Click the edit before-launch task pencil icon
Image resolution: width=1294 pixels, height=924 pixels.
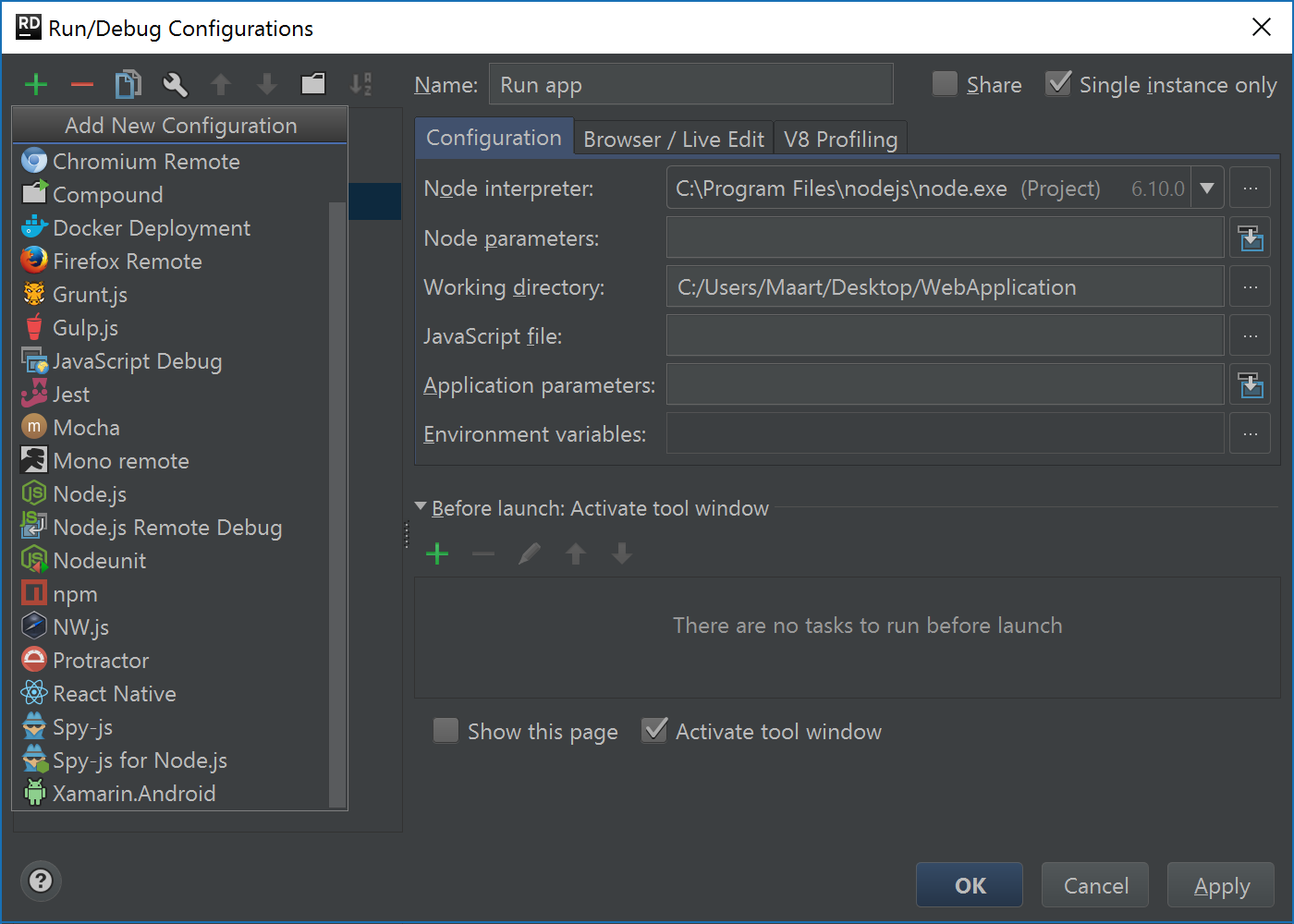pos(530,553)
